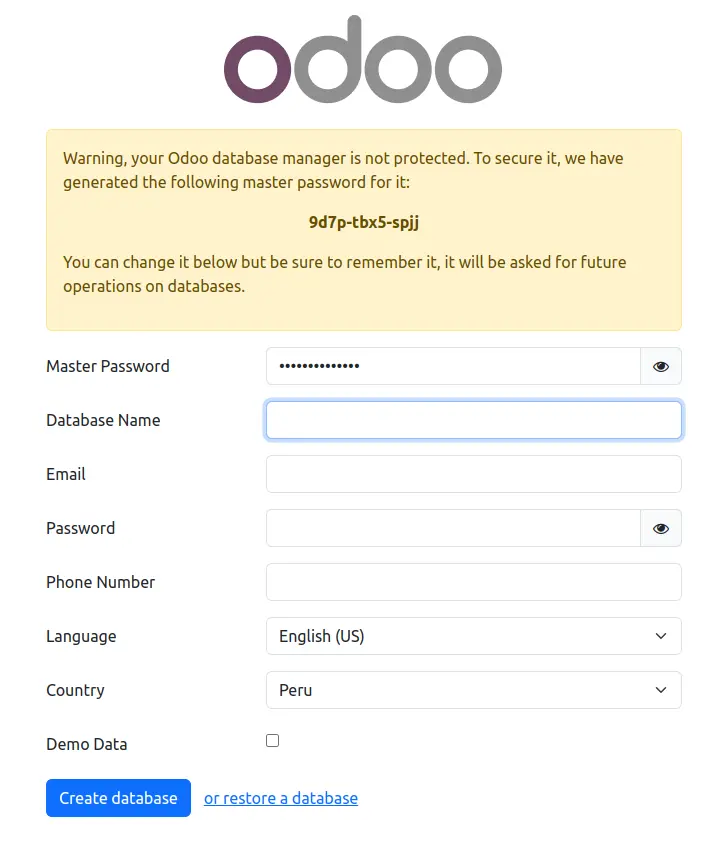Viewport: 727px width, 852px height.
Task: Click the yellow warning banner
Action: click(x=363, y=230)
